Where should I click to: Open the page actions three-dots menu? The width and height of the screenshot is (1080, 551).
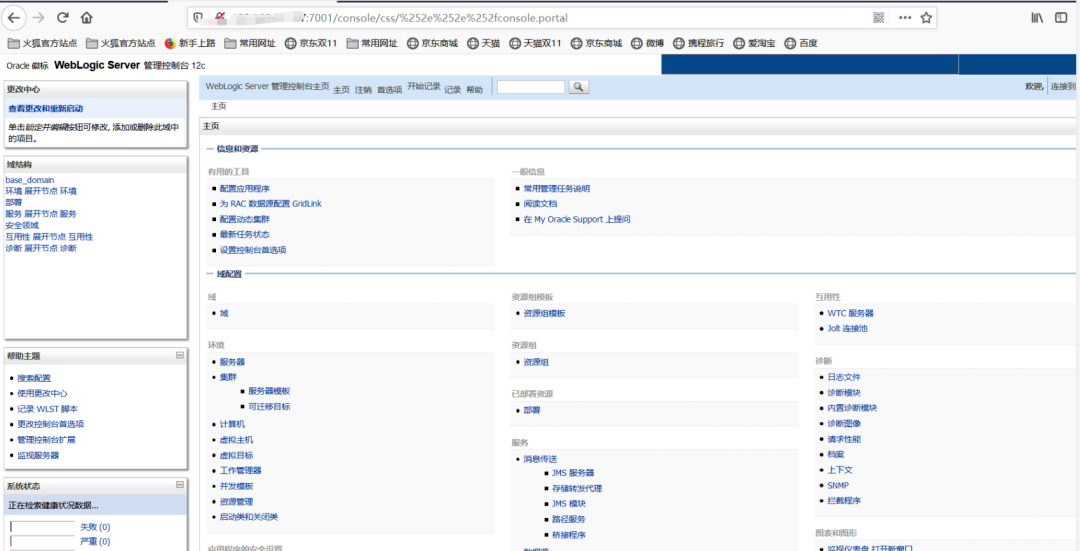(904, 17)
